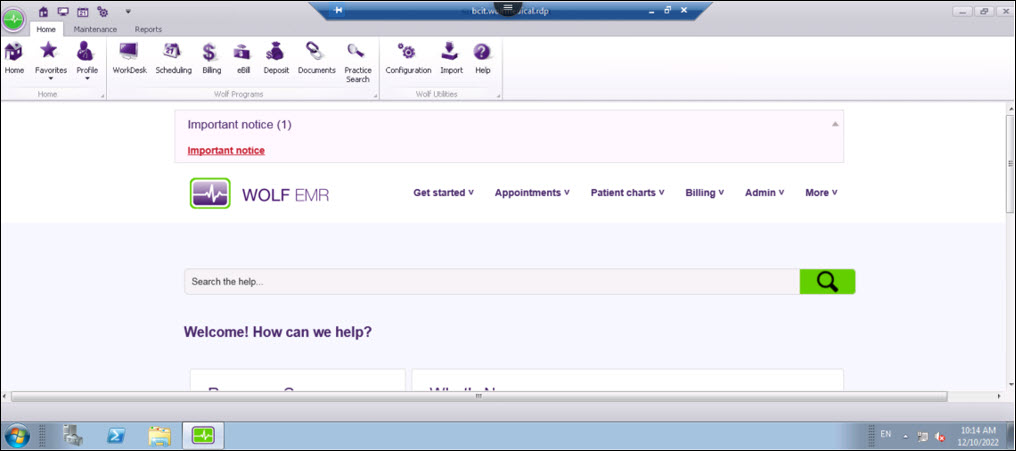Open the Windows Start menu
The width and height of the screenshot is (1016, 451).
point(16,435)
